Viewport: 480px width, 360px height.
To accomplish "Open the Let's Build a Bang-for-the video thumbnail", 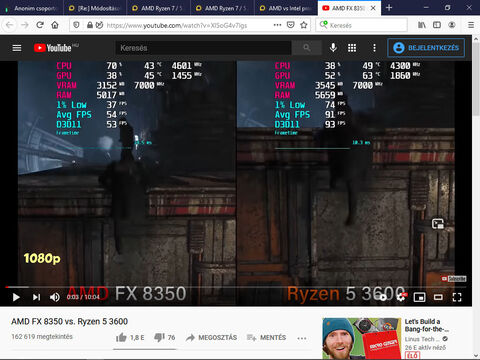I will tap(362, 338).
